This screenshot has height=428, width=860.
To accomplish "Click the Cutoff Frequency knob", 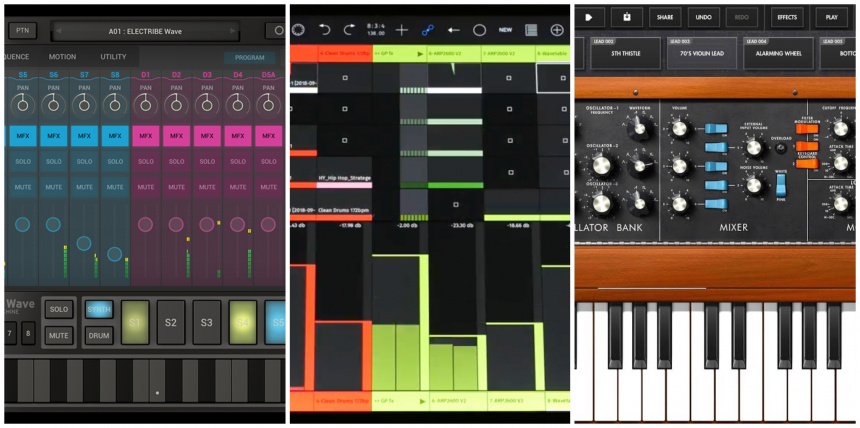I will point(841,129).
